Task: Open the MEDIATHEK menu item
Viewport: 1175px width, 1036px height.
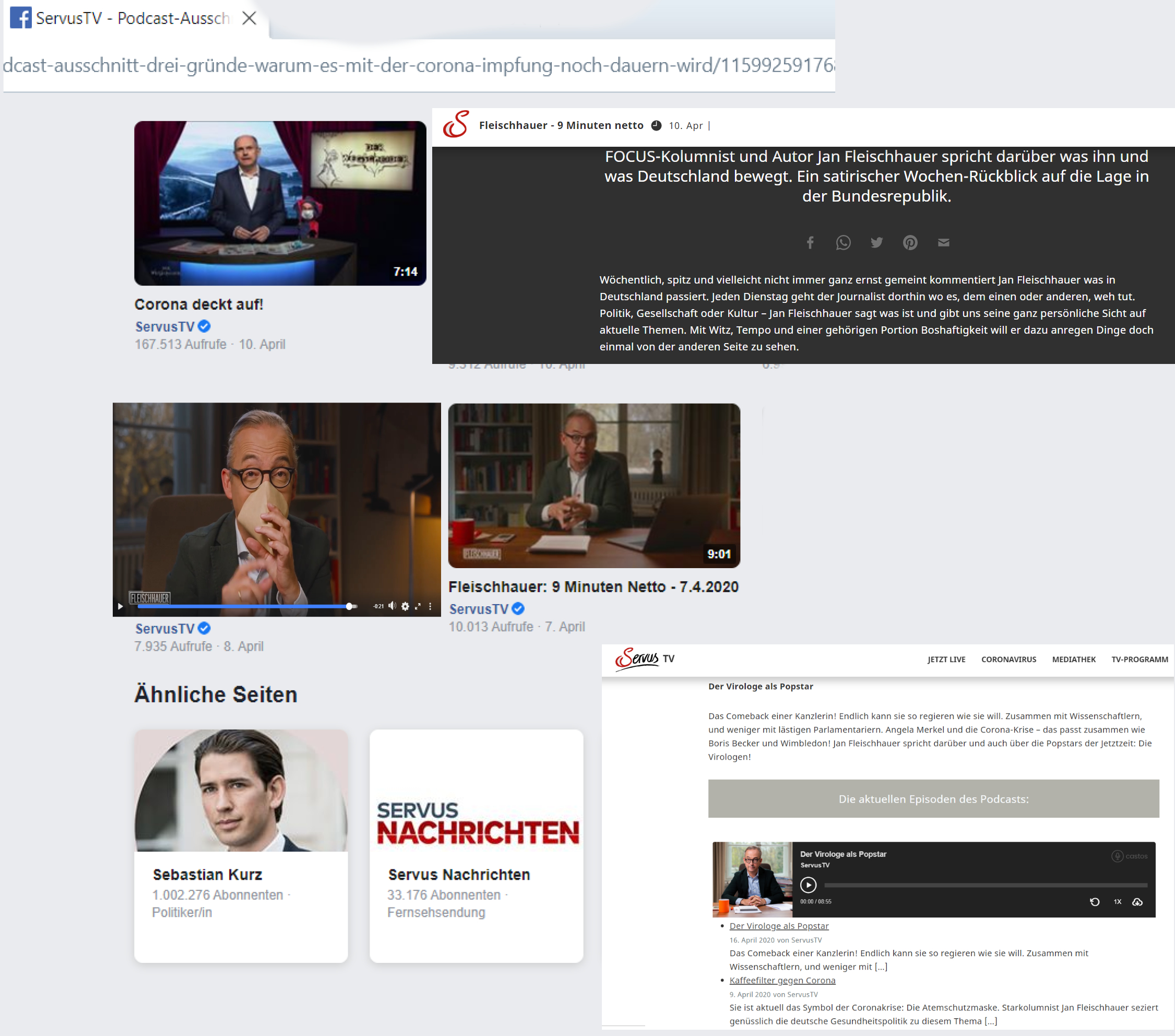Action: (x=1073, y=660)
